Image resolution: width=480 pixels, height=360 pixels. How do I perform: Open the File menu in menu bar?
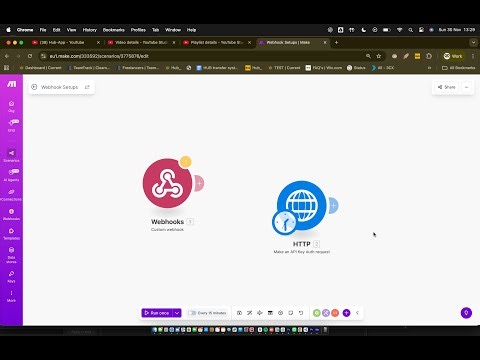[x=43, y=30]
